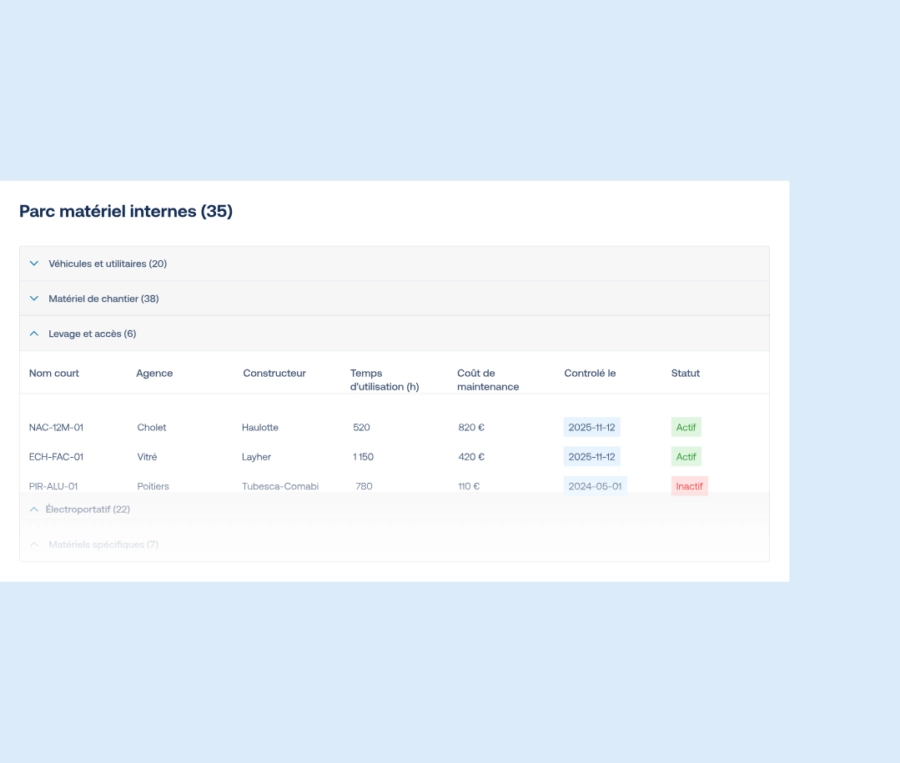This screenshot has height=763, width=900.
Task: Select the 2025-11-12 date for ECH-FAC-01
Action: tap(592, 457)
